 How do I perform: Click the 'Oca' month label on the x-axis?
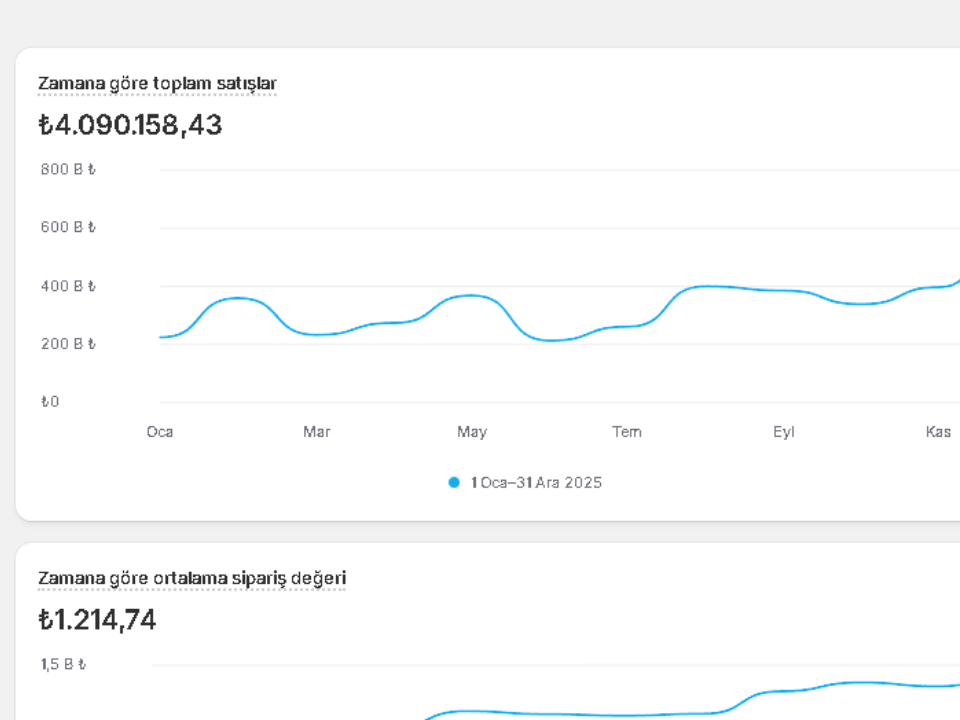(x=160, y=432)
